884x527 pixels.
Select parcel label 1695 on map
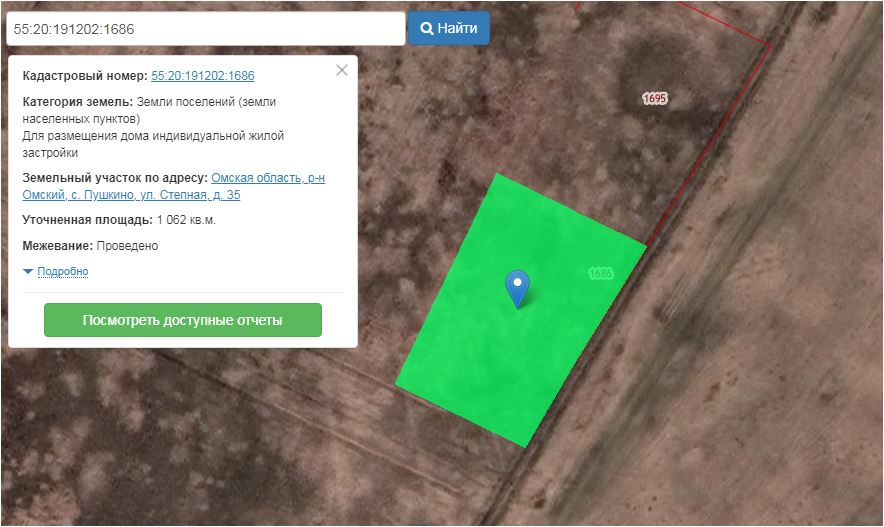coord(655,99)
